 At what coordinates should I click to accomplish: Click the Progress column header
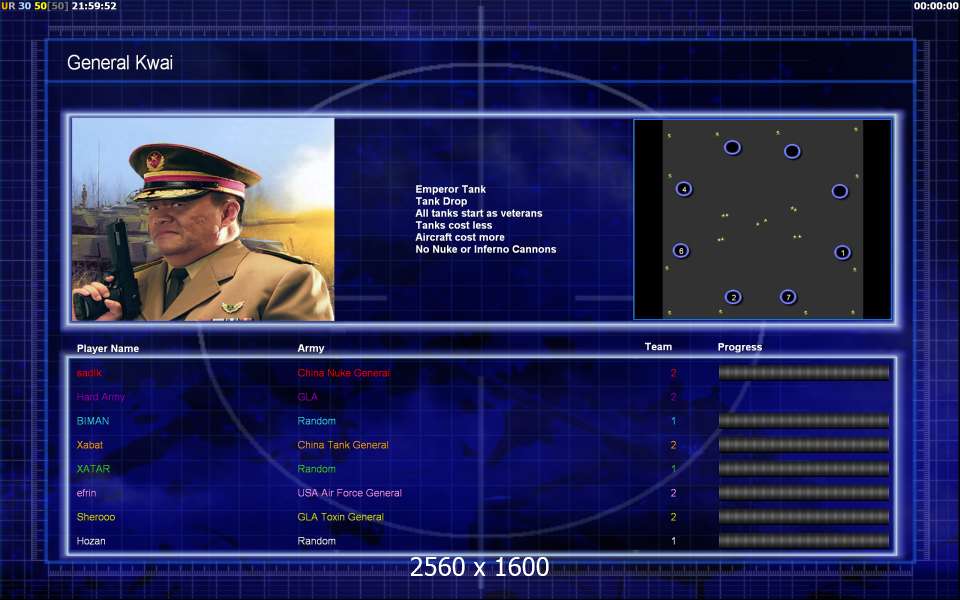(740, 347)
